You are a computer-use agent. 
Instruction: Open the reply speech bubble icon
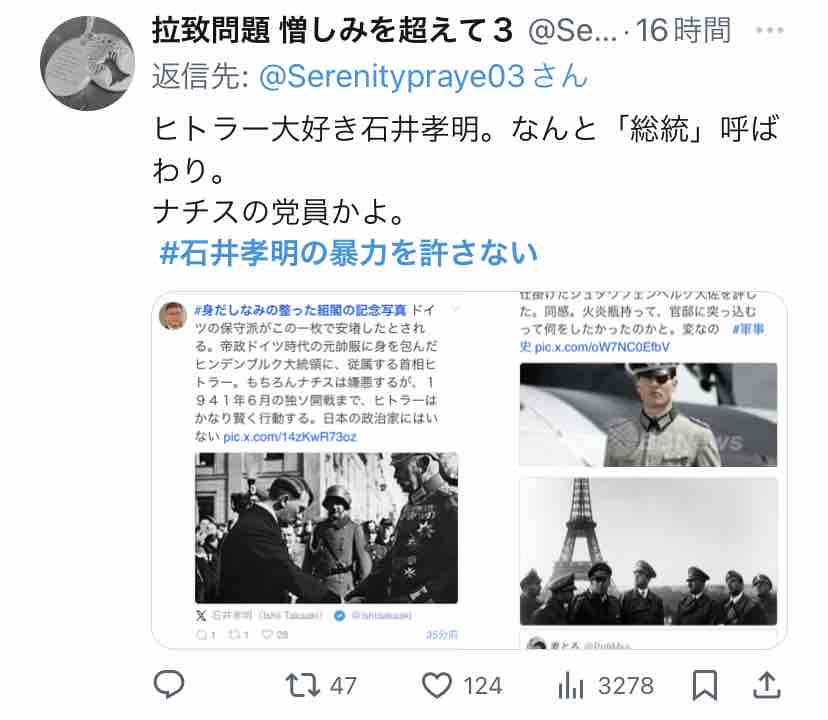pyautogui.click(x=169, y=684)
